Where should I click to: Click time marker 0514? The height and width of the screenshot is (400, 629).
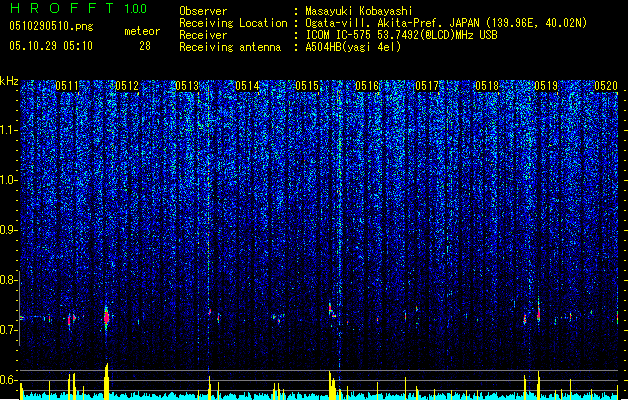click(x=247, y=86)
